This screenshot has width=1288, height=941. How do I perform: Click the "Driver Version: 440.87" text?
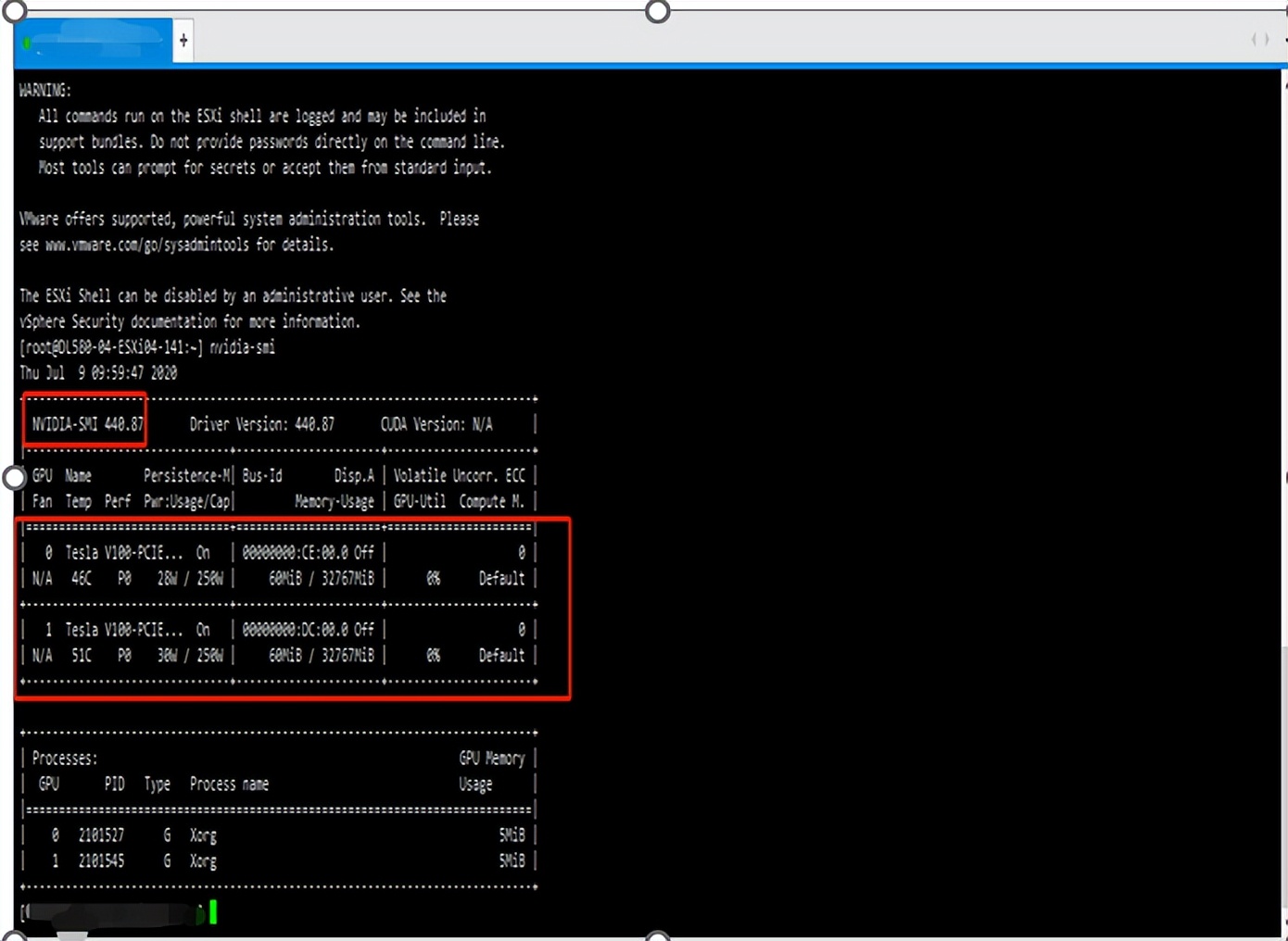coord(262,424)
